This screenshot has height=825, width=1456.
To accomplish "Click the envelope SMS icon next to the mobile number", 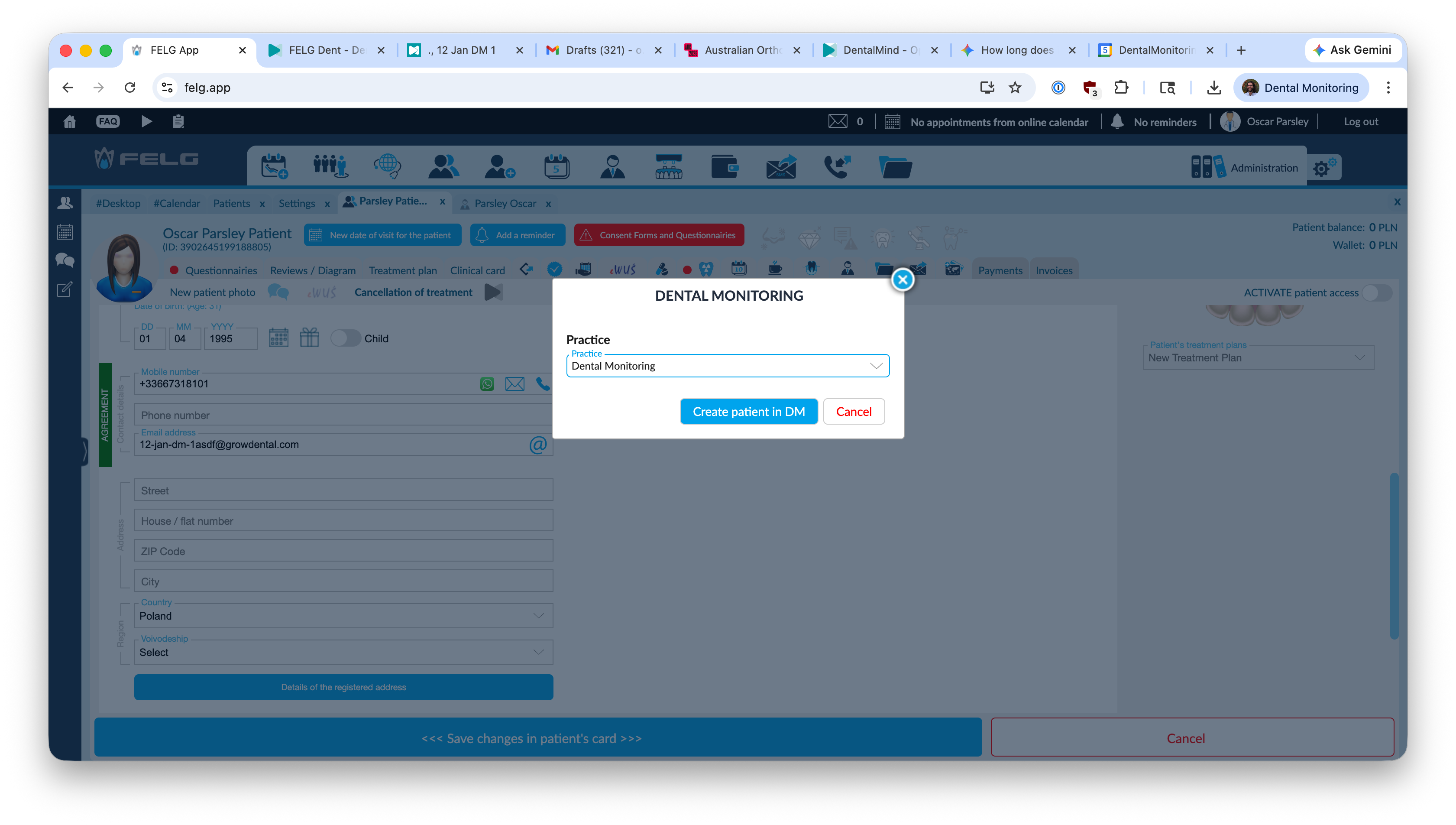I will [x=514, y=383].
